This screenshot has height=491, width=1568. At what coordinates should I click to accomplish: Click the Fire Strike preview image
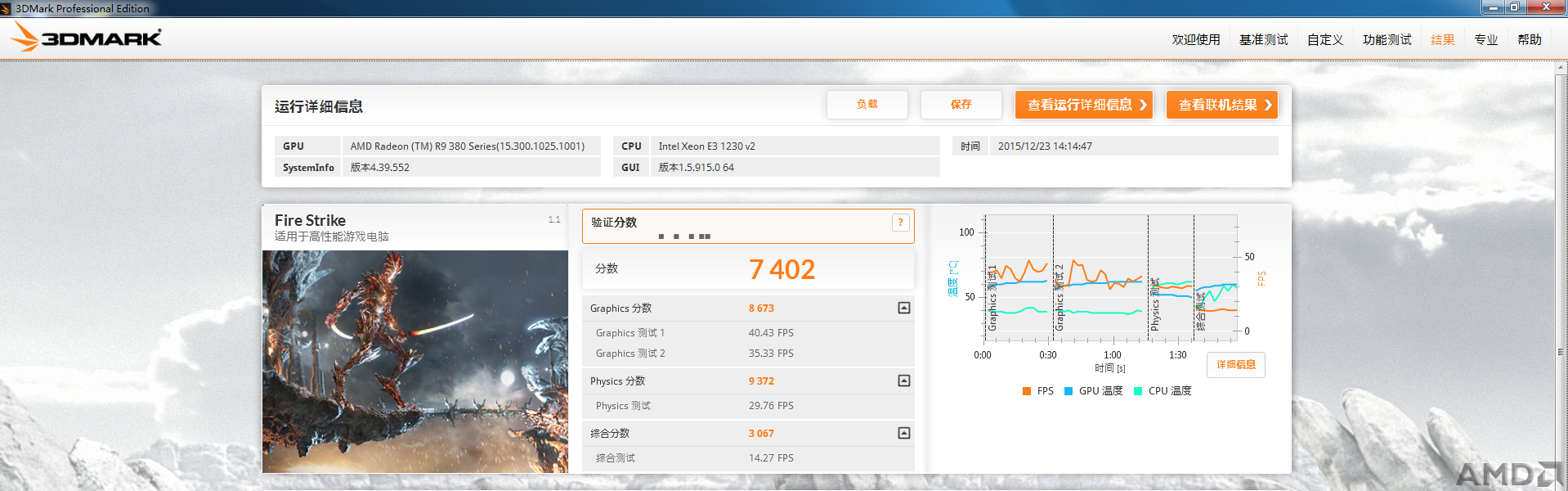[415, 362]
